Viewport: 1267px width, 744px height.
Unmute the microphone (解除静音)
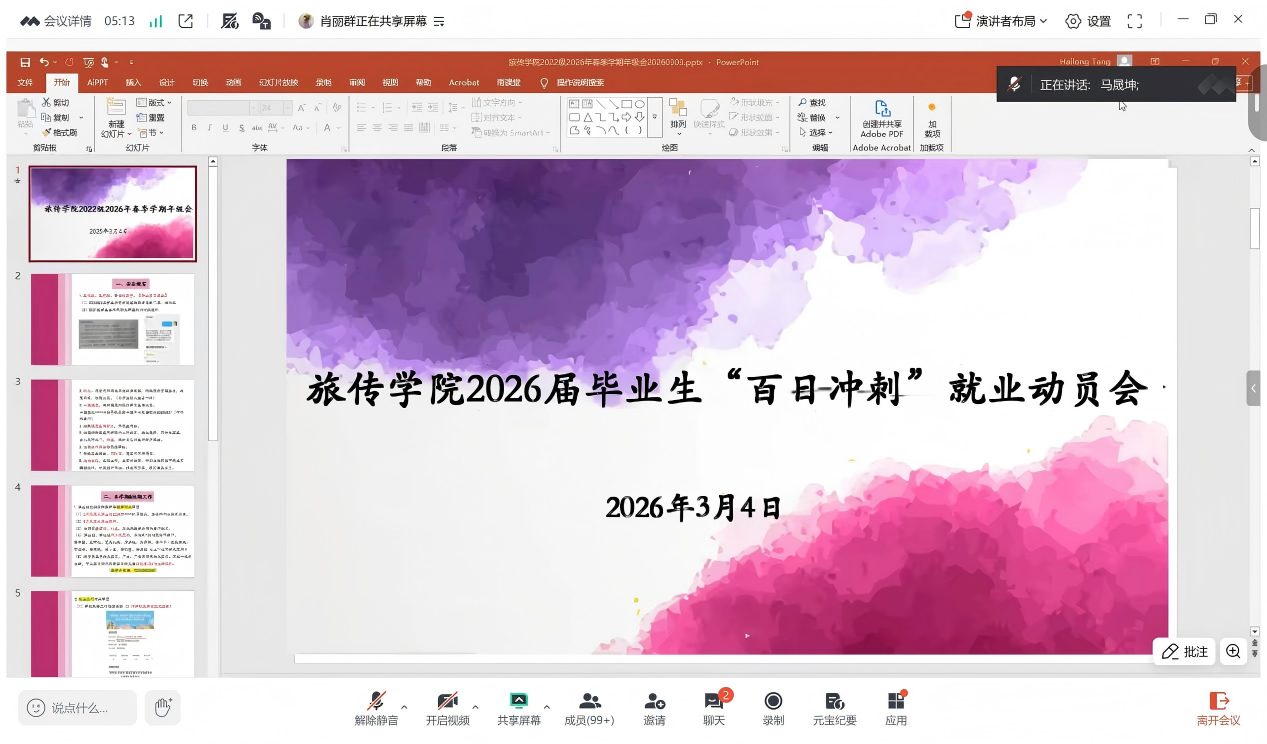(x=376, y=708)
